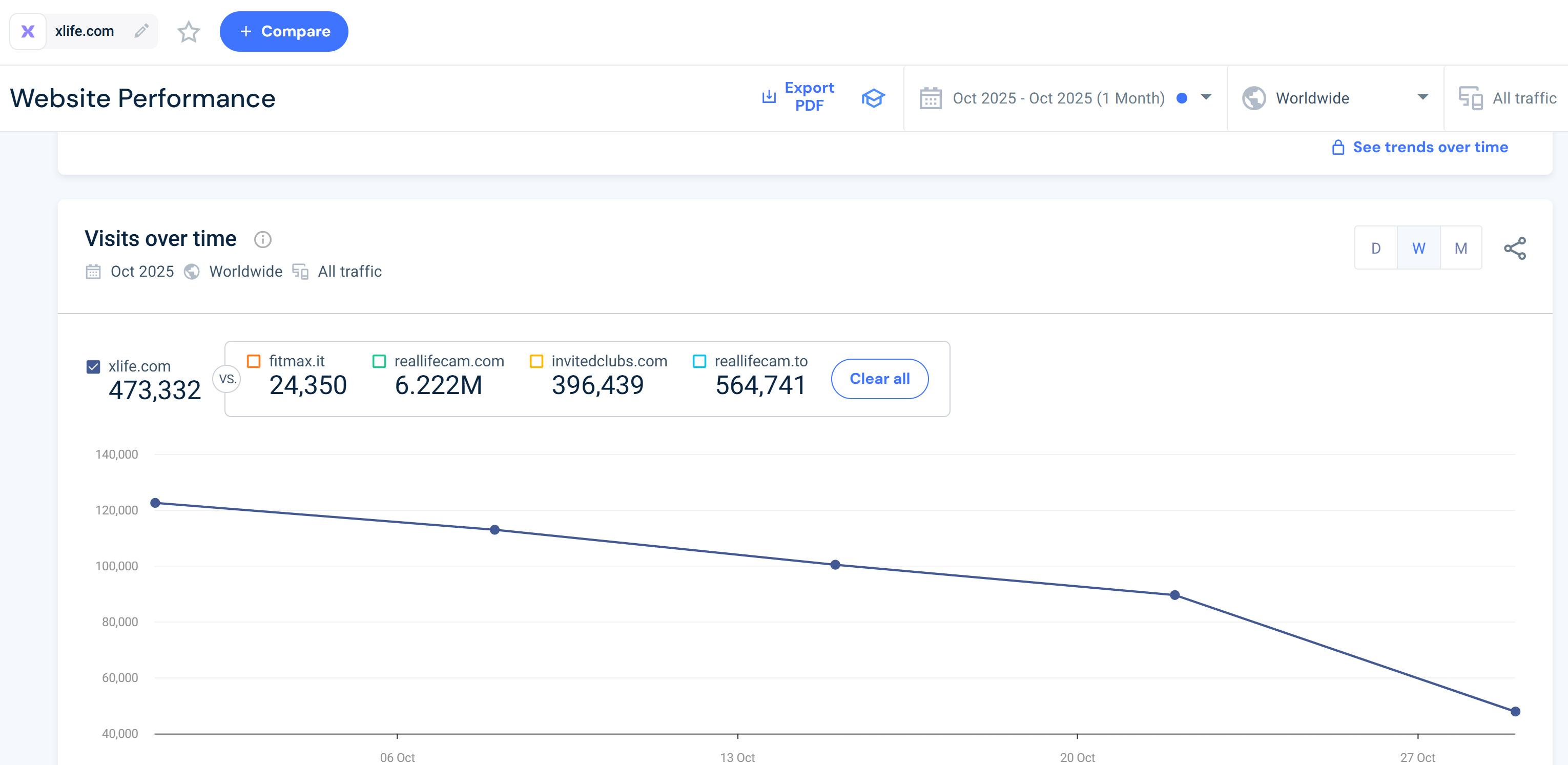Image resolution: width=1568 pixels, height=765 pixels.
Task: Click the calendar icon in date selector
Action: [930, 98]
